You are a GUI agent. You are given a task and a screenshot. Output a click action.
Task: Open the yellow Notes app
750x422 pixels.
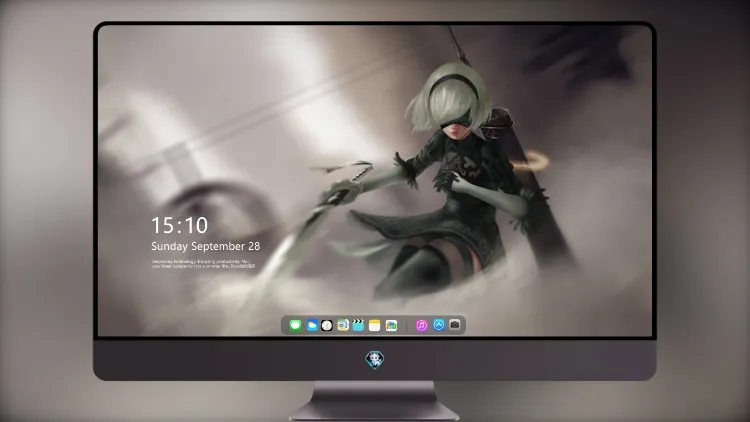[375, 325]
